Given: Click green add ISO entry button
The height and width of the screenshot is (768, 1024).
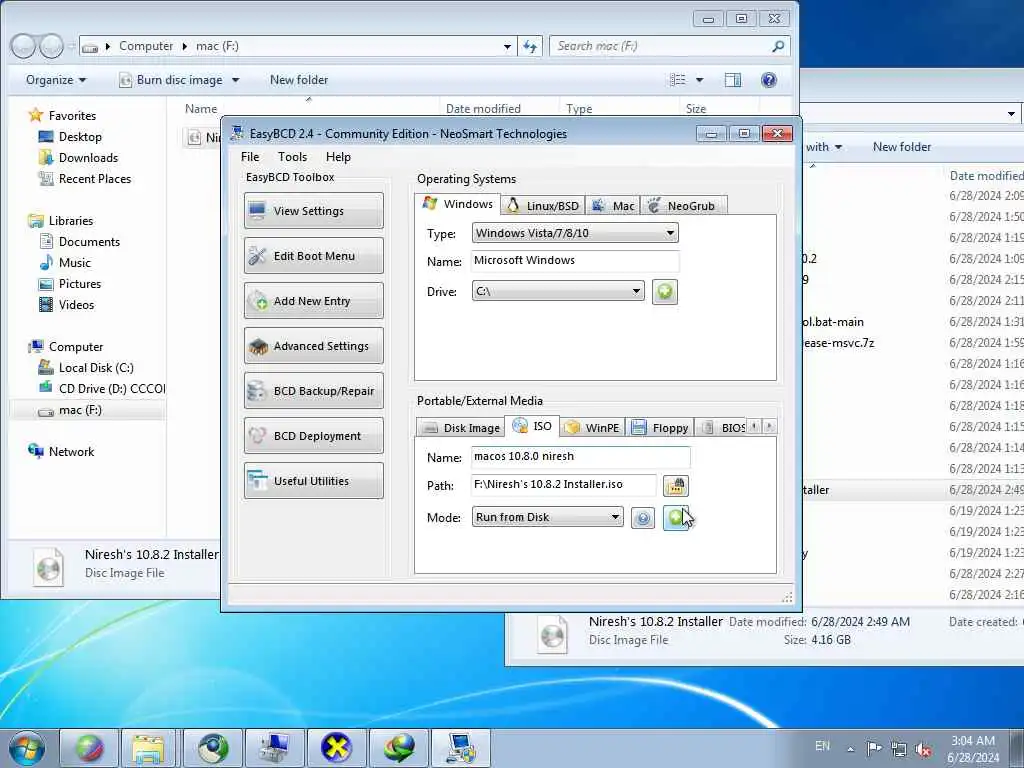Looking at the screenshot, I should tap(675, 518).
